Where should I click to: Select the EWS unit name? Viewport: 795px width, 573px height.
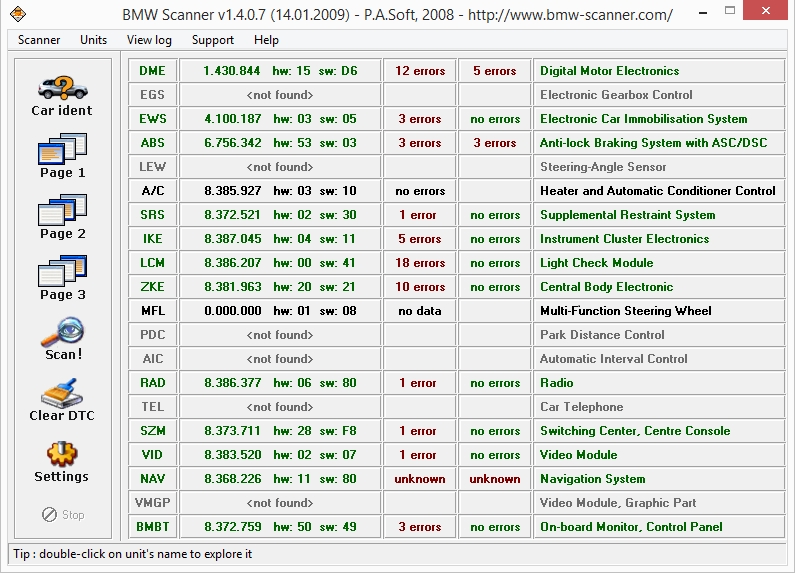(153, 119)
